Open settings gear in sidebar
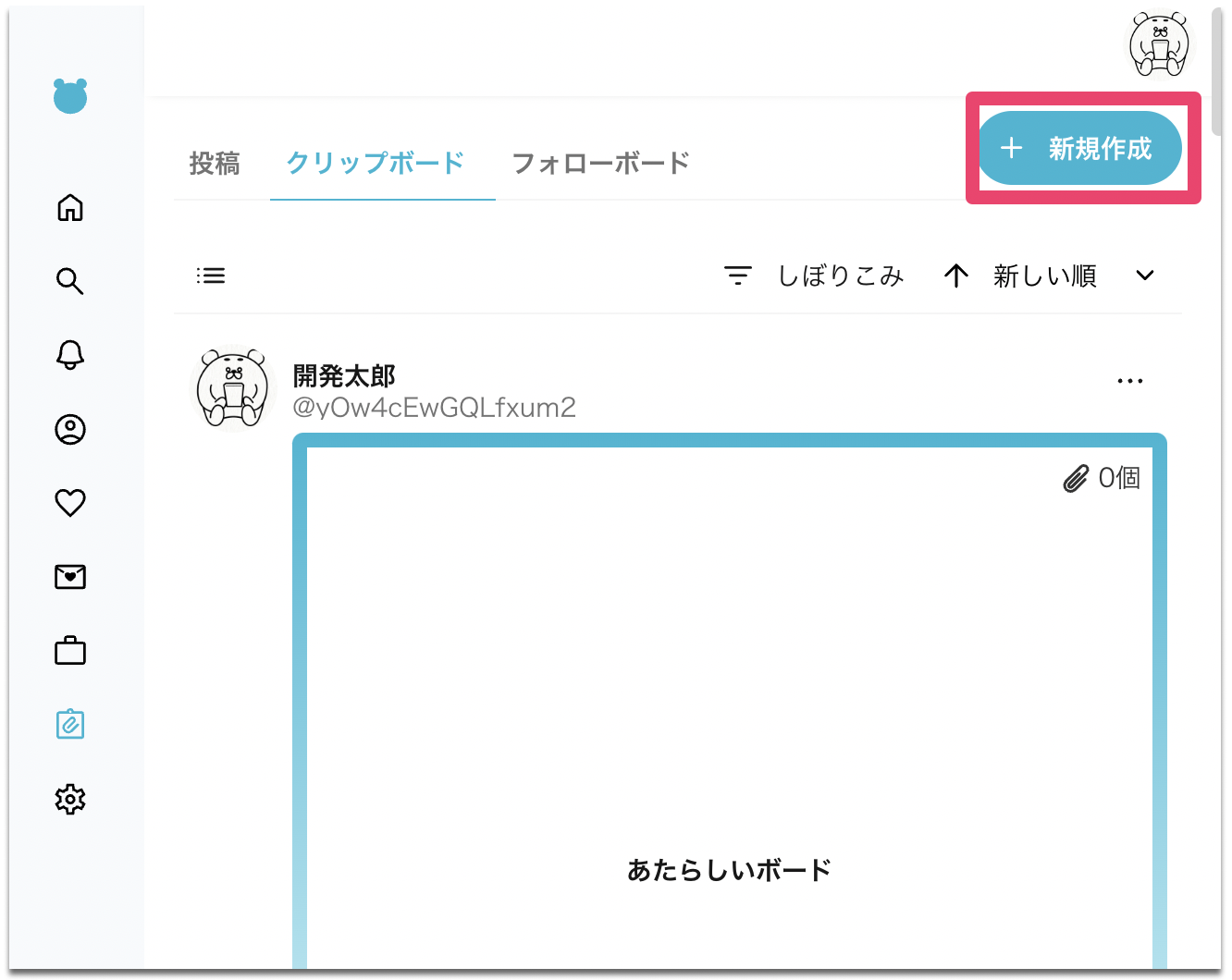Image resolution: width=1232 pixels, height=980 pixels. click(x=70, y=799)
